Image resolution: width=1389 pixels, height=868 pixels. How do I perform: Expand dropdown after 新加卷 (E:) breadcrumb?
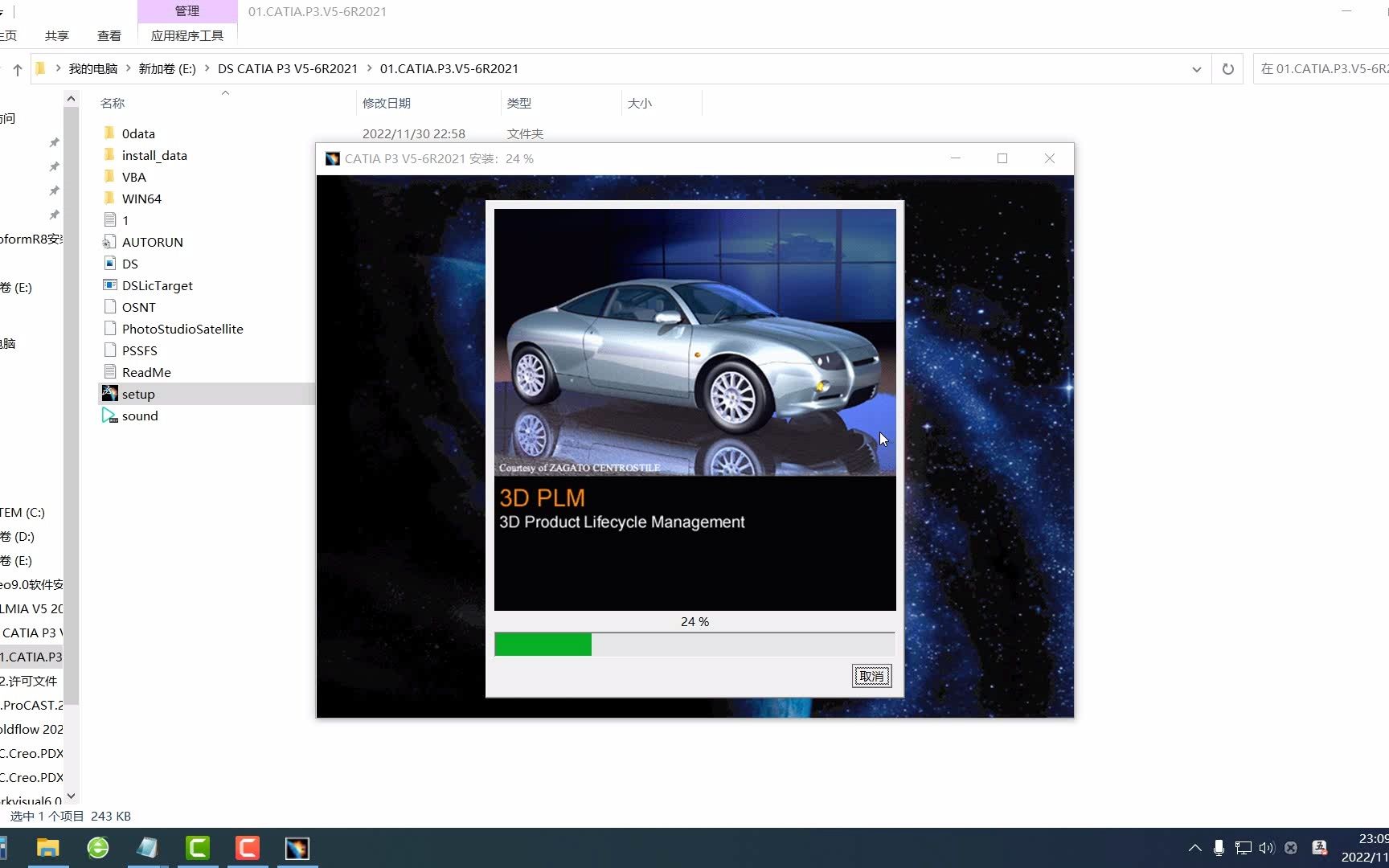(207, 69)
